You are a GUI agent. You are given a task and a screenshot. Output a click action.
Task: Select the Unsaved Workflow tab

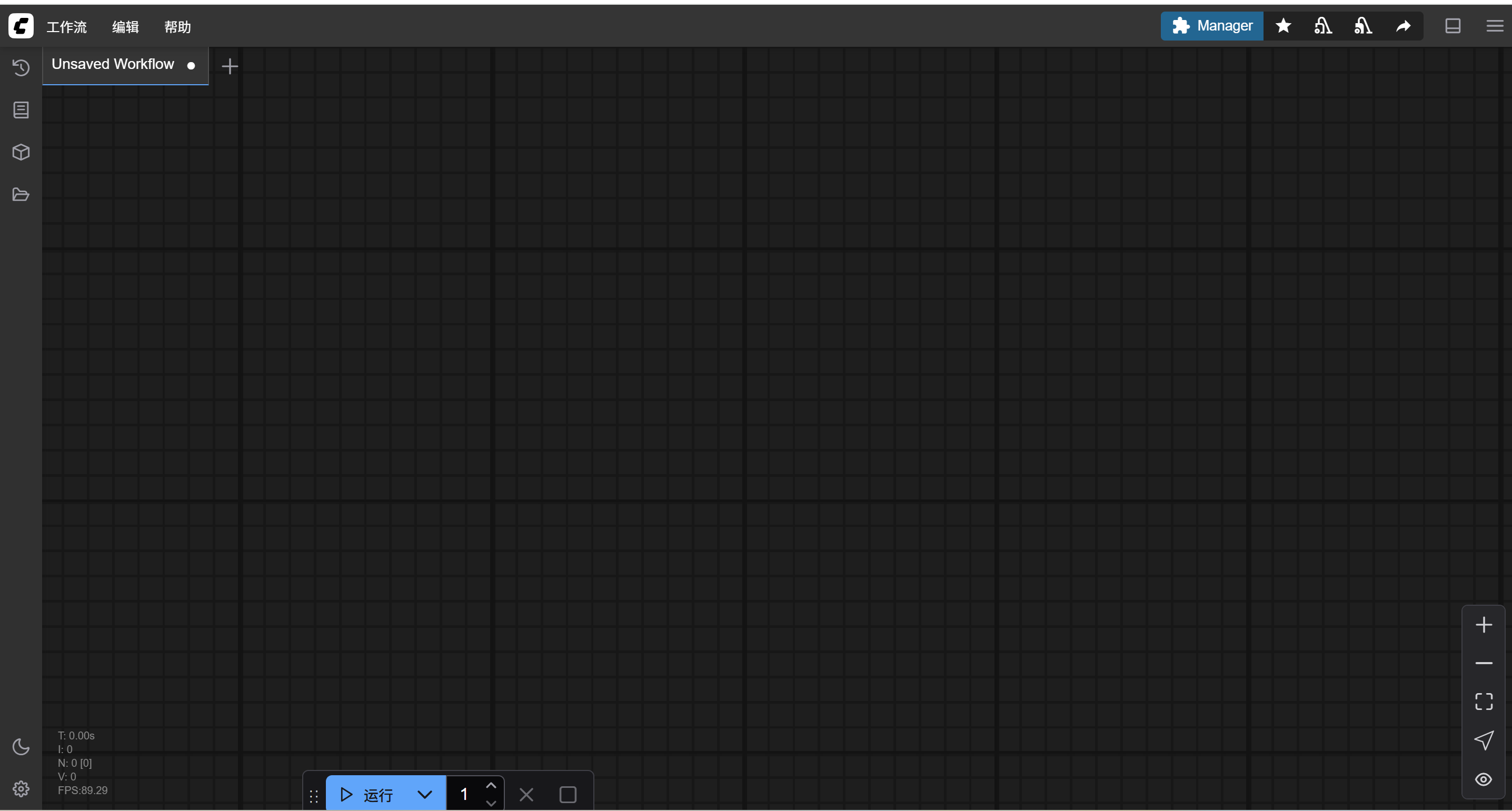pos(113,64)
